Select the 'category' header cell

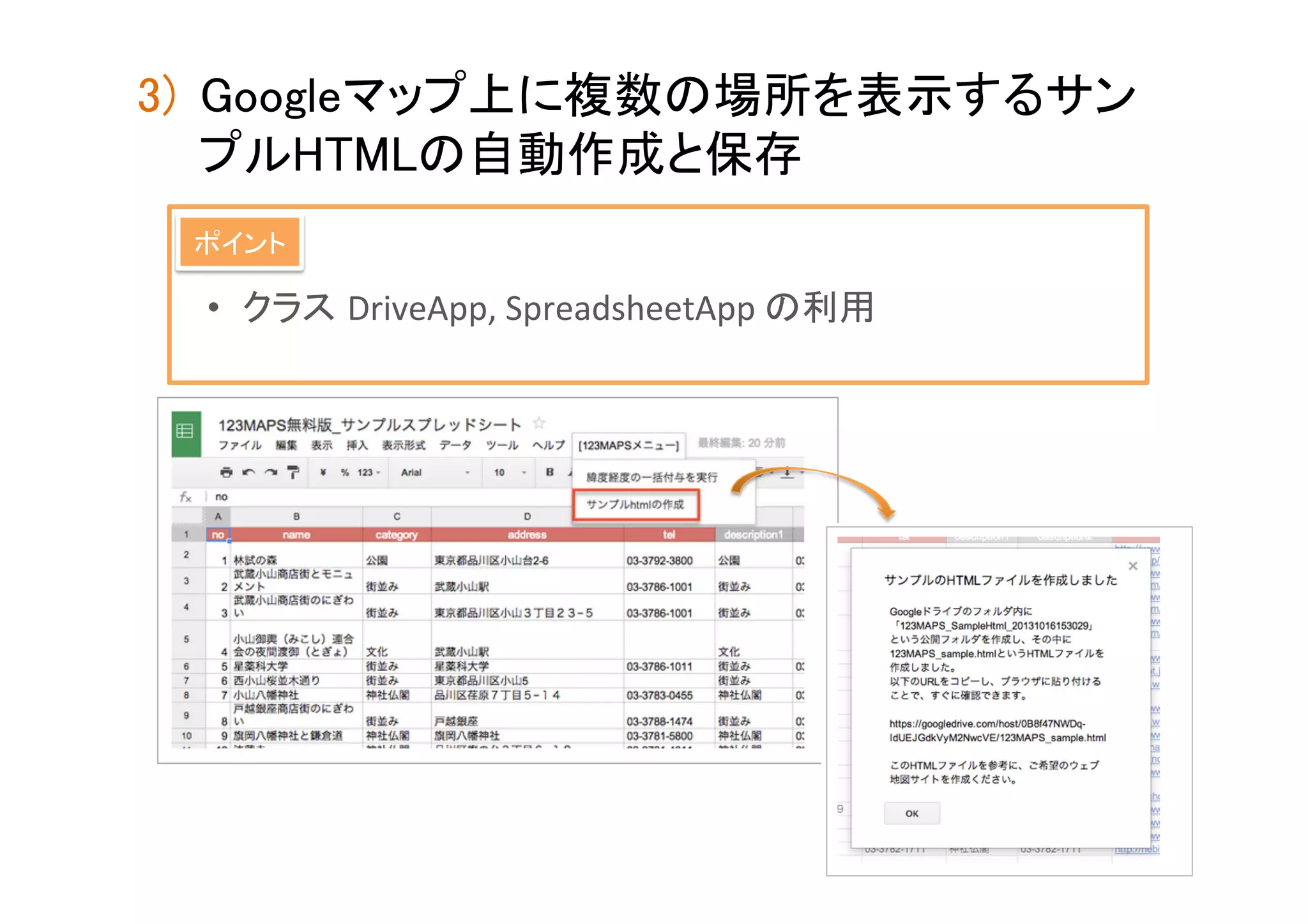click(397, 534)
